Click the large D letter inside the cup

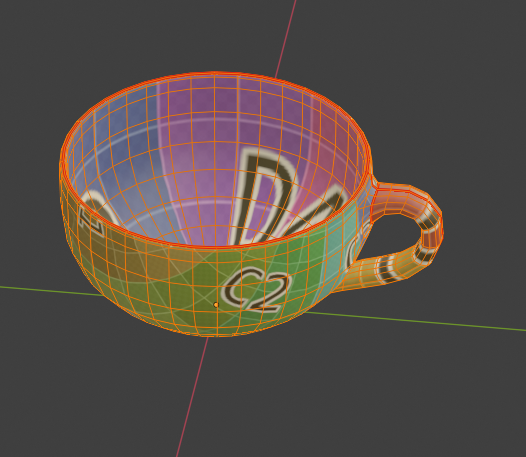265,195
